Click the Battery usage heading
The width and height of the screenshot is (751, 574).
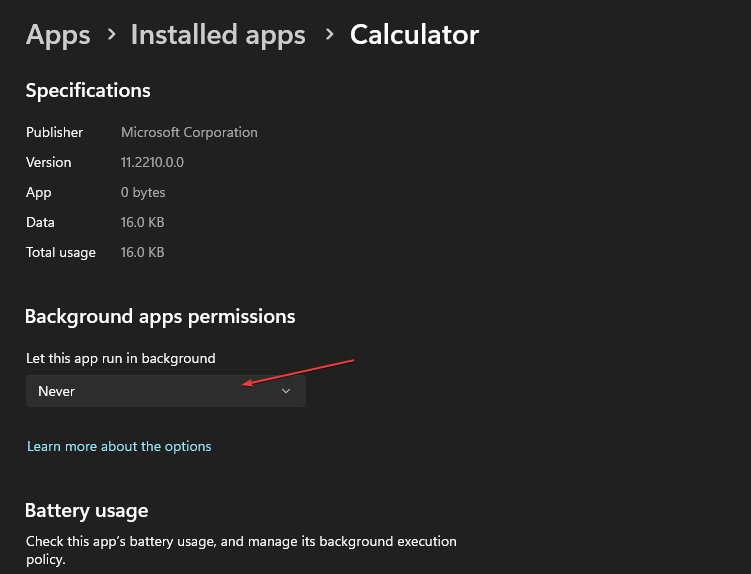(x=86, y=510)
